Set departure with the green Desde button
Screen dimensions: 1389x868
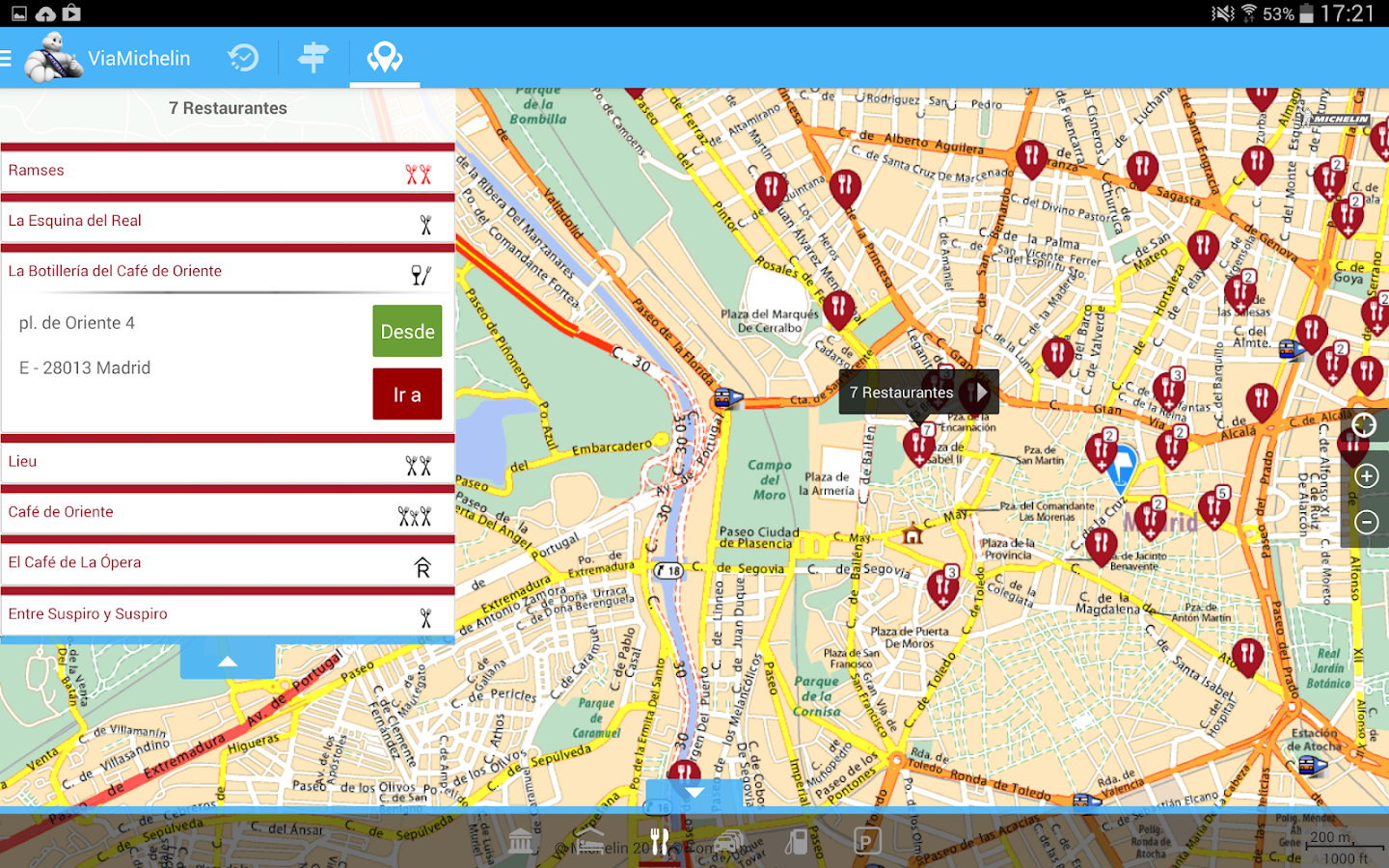pyautogui.click(x=407, y=332)
